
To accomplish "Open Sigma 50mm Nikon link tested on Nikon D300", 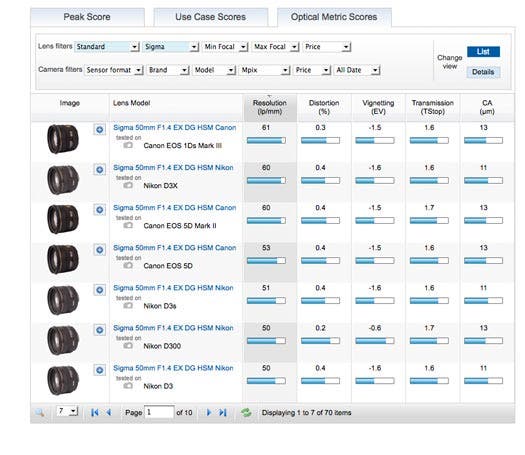I will pos(173,328).
